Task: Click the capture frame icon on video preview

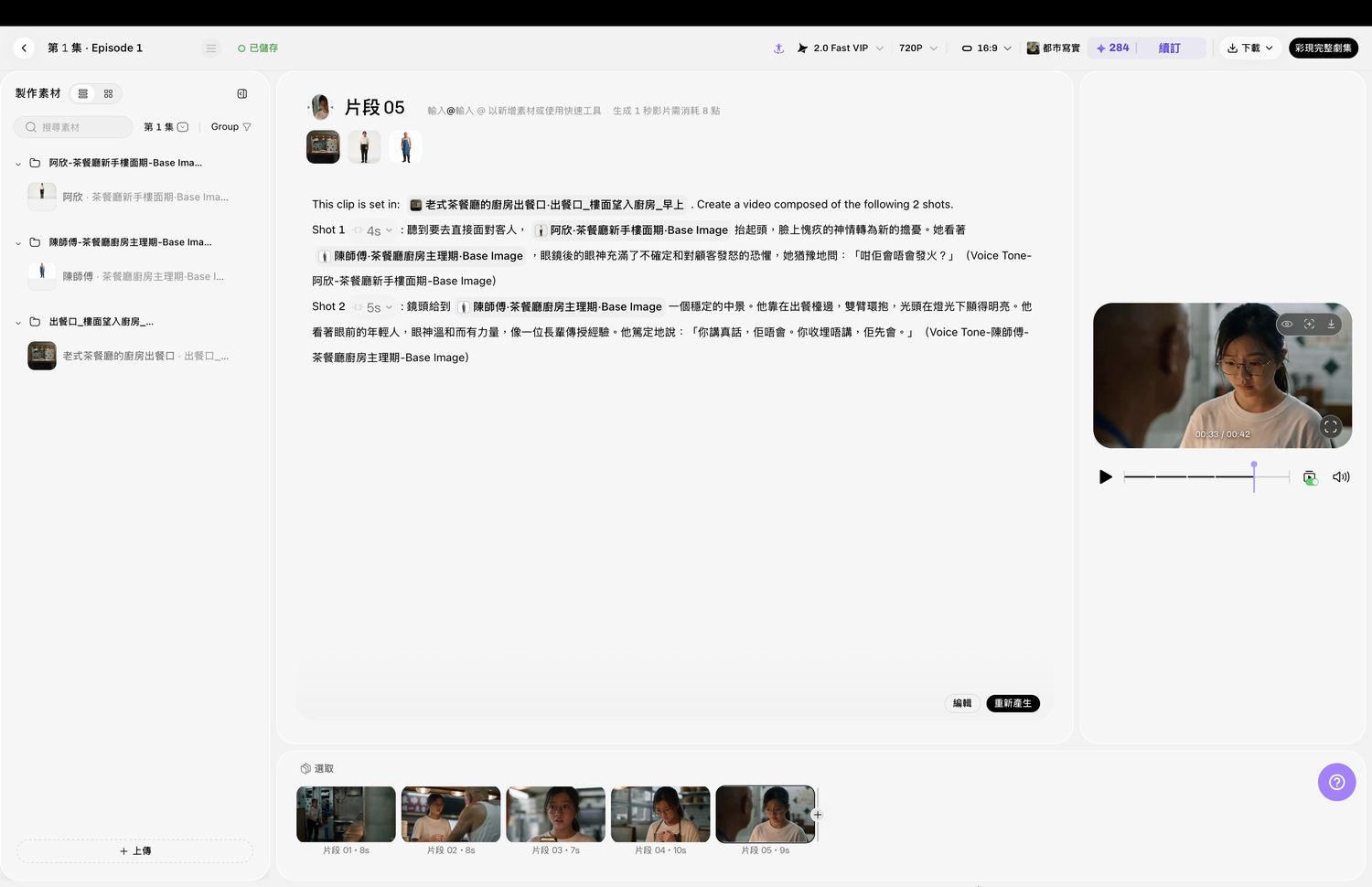Action: click(x=1309, y=324)
